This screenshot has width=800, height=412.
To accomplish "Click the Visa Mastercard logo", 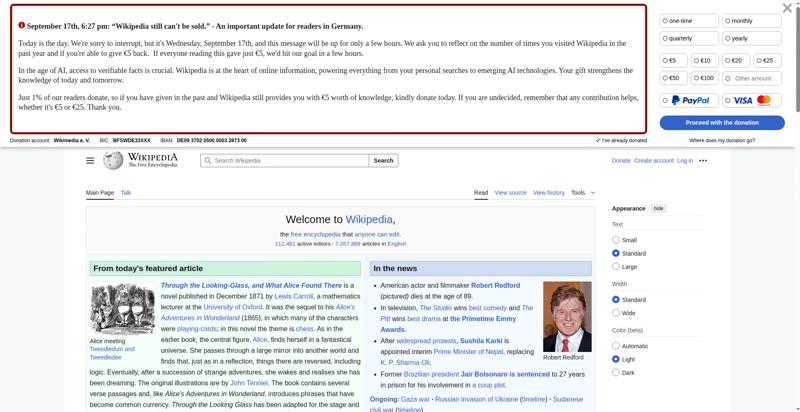I will point(752,100).
